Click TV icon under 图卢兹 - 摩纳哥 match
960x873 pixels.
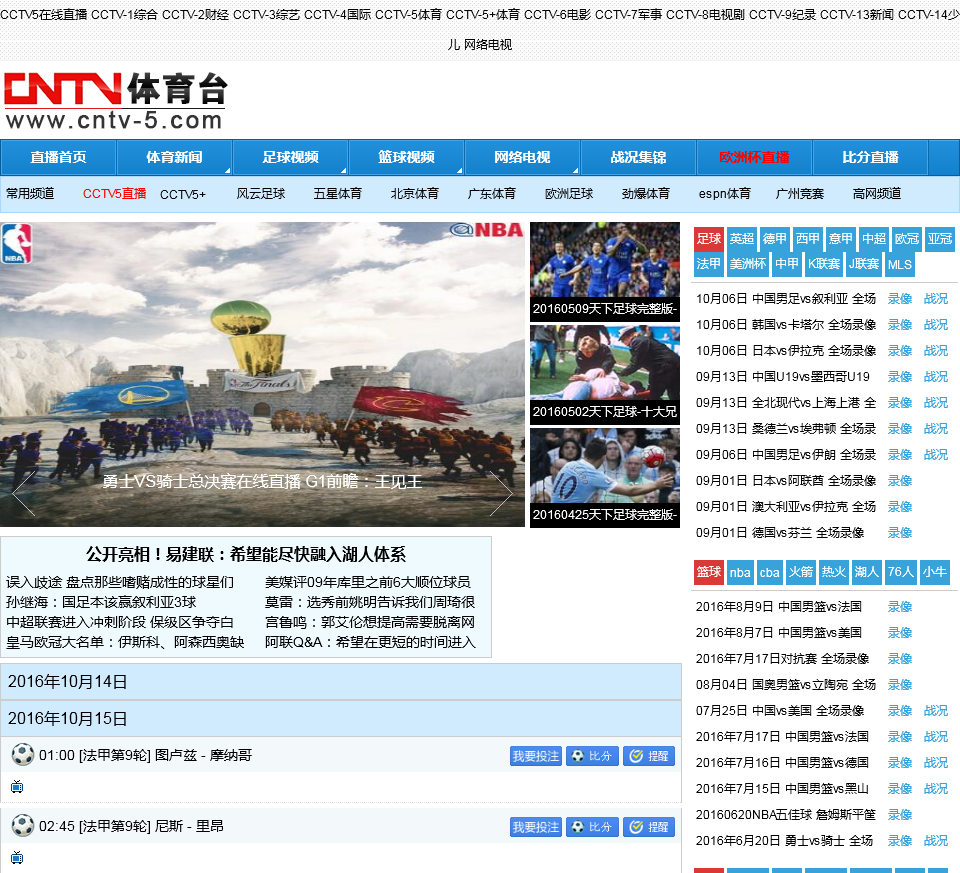(17, 787)
